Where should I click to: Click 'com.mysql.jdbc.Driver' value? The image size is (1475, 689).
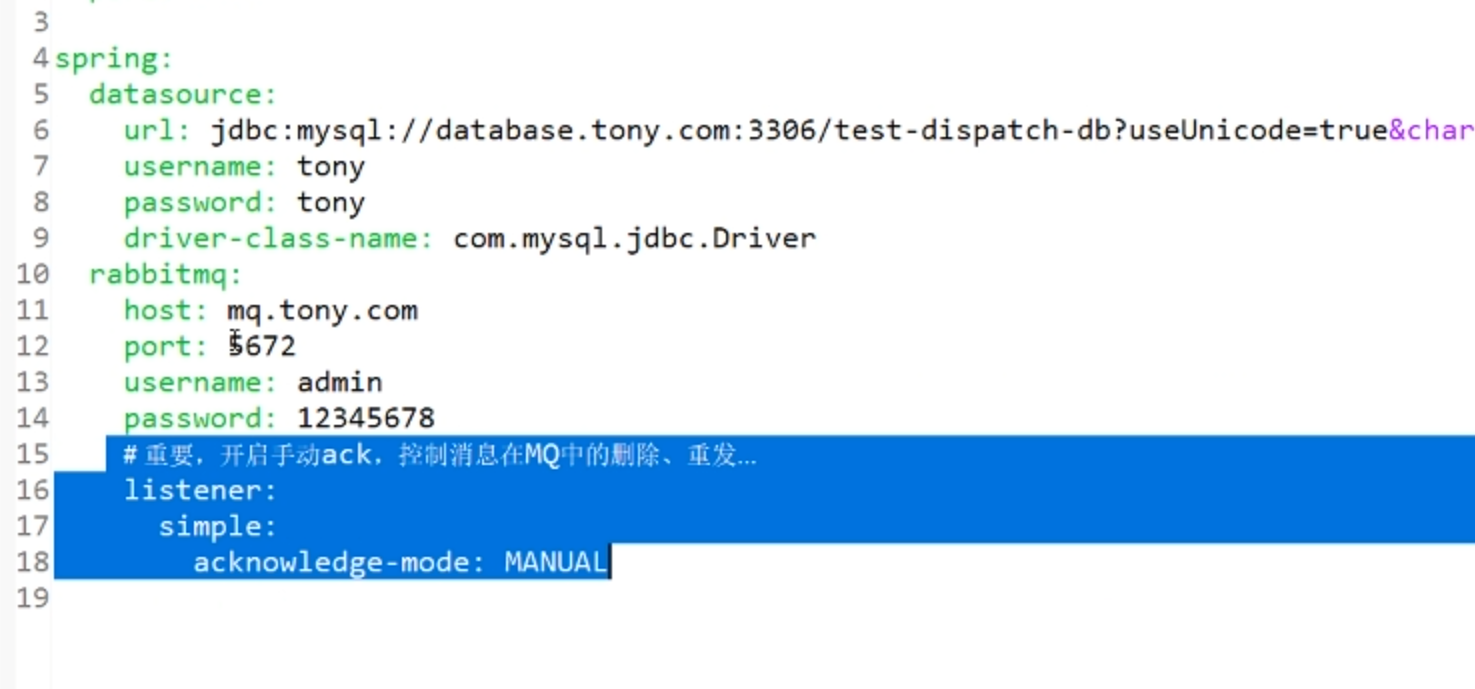click(635, 238)
